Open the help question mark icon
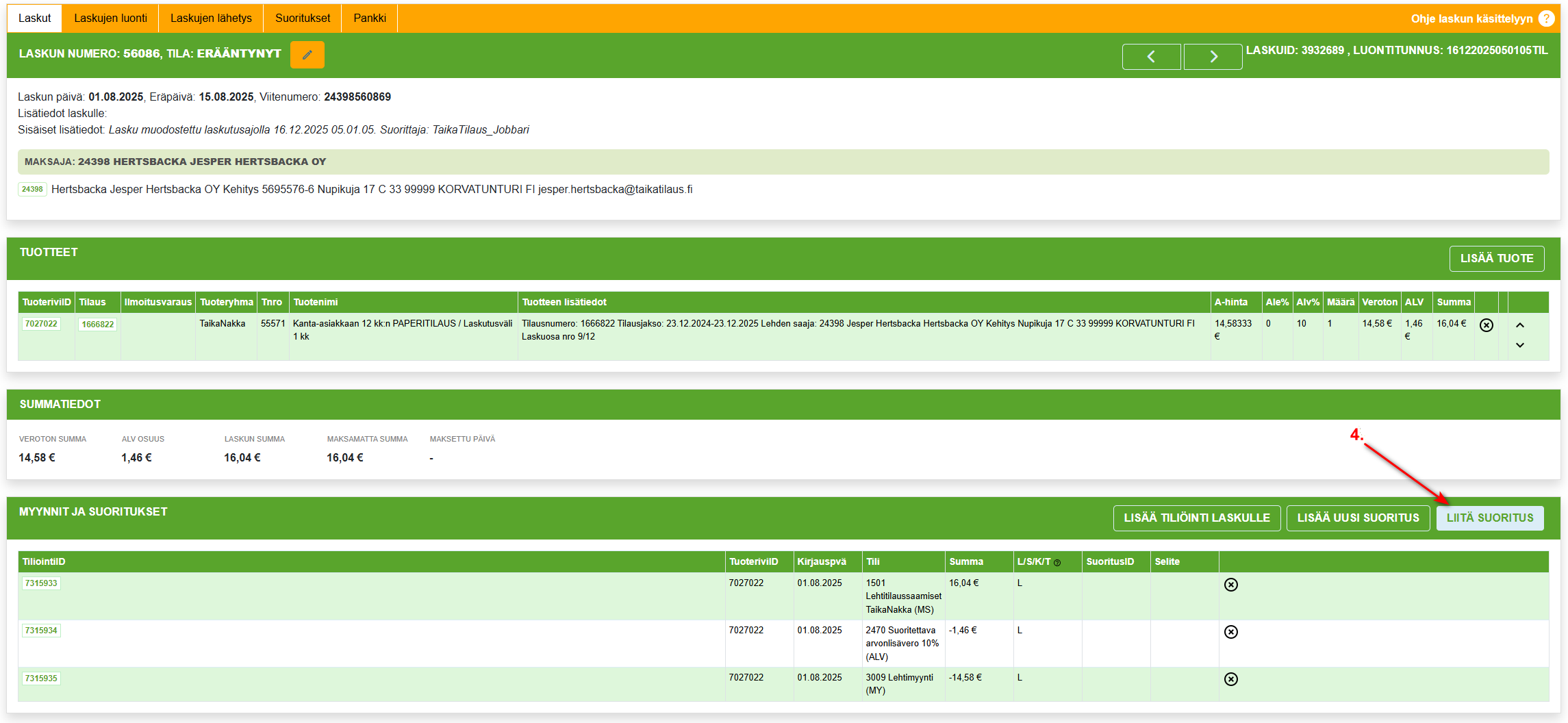 [1546, 18]
